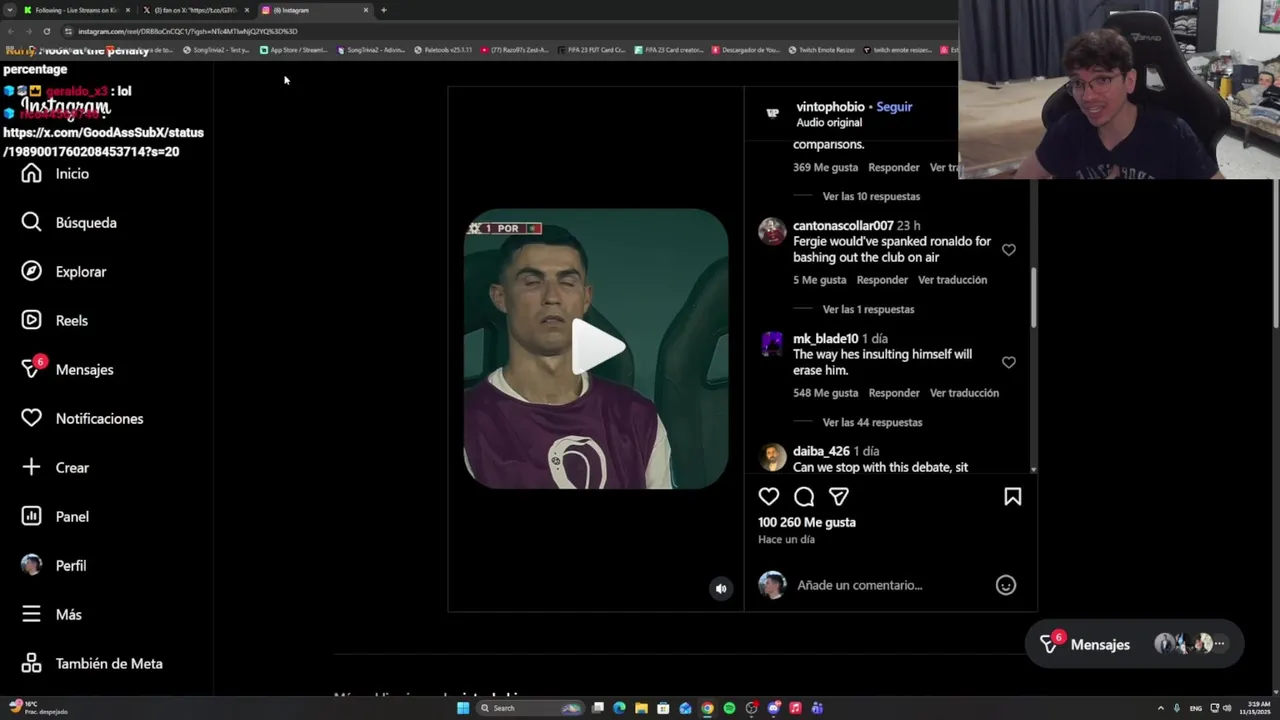The image size is (1280, 720).
Task: Open FIFA 23 FUT Card Cr... bookmark
Action: click(x=592, y=50)
